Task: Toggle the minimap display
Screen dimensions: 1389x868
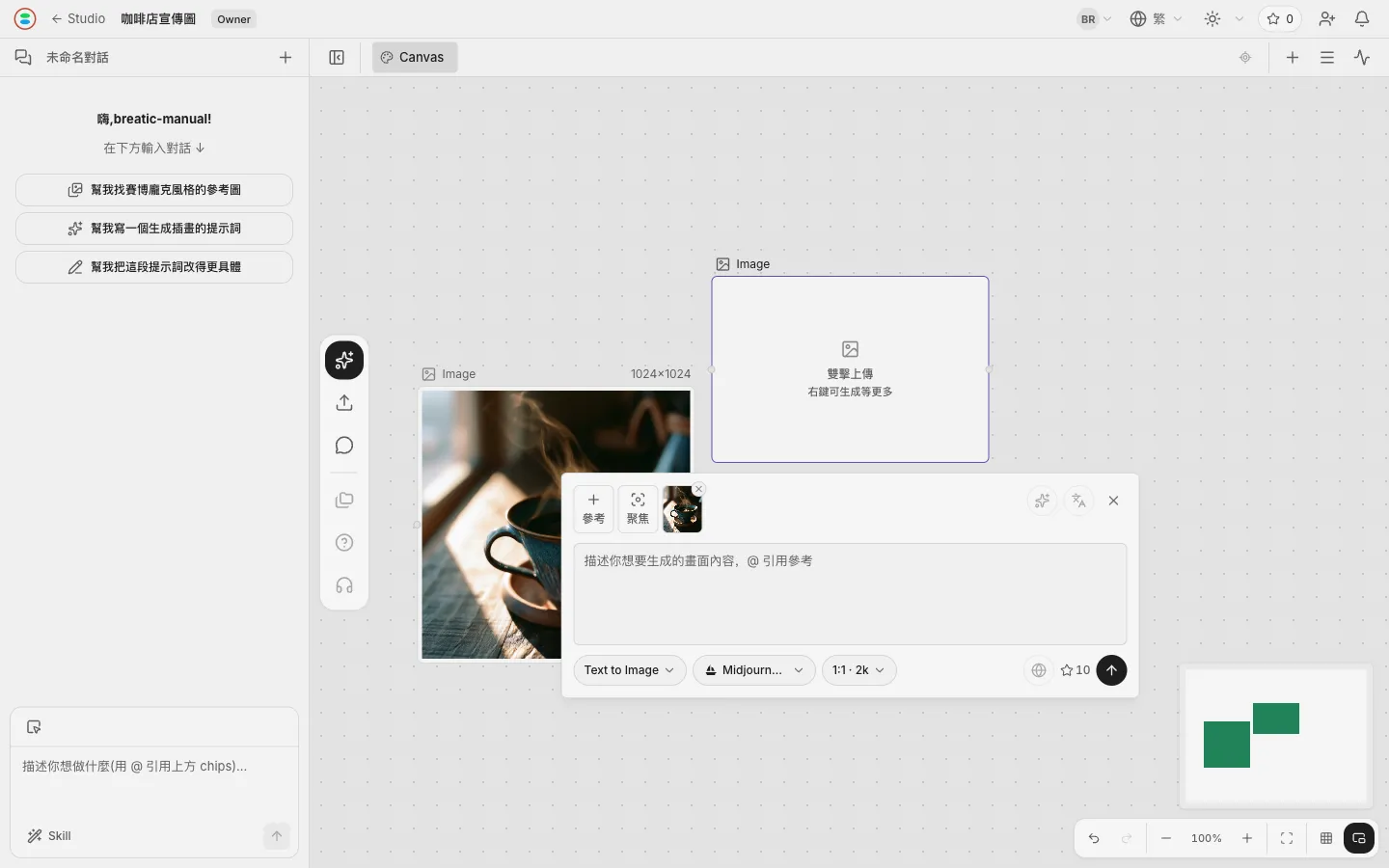Action: pos(1359,838)
